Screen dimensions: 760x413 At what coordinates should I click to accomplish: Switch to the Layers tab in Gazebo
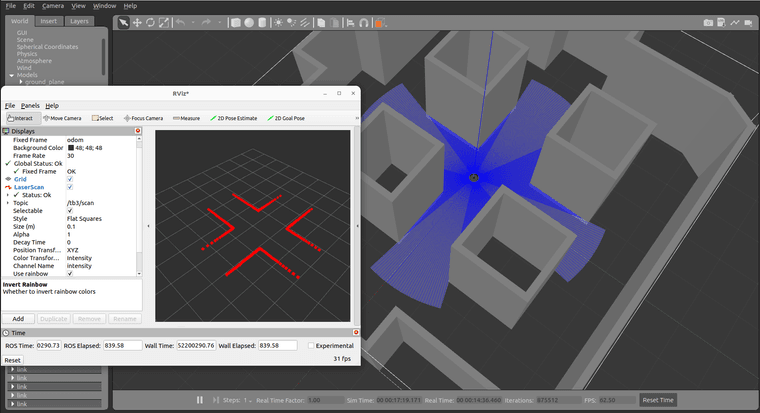[79, 21]
